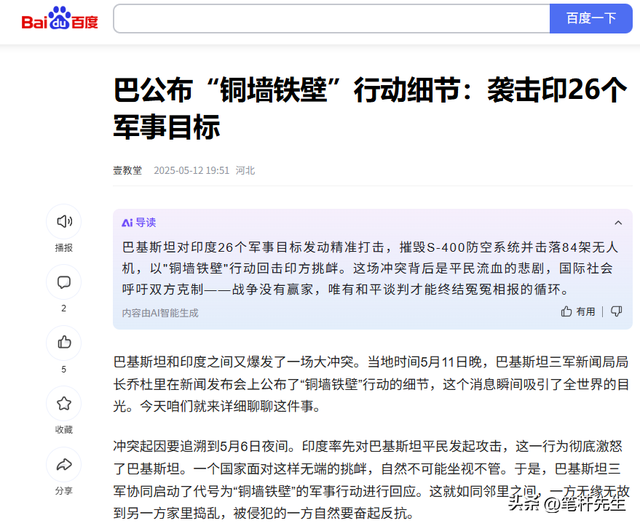Click the 百度一下 search button
This screenshot has height=526, width=640.
click(x=591, y=18)
